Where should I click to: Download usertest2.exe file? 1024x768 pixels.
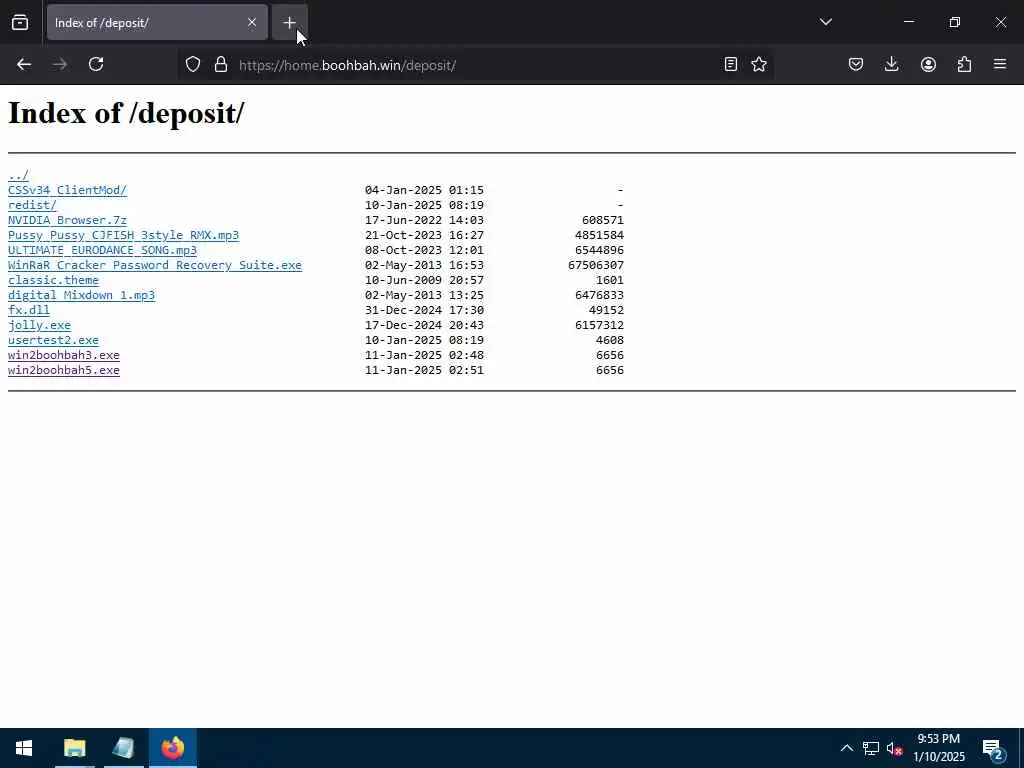[x=54, y=340]
